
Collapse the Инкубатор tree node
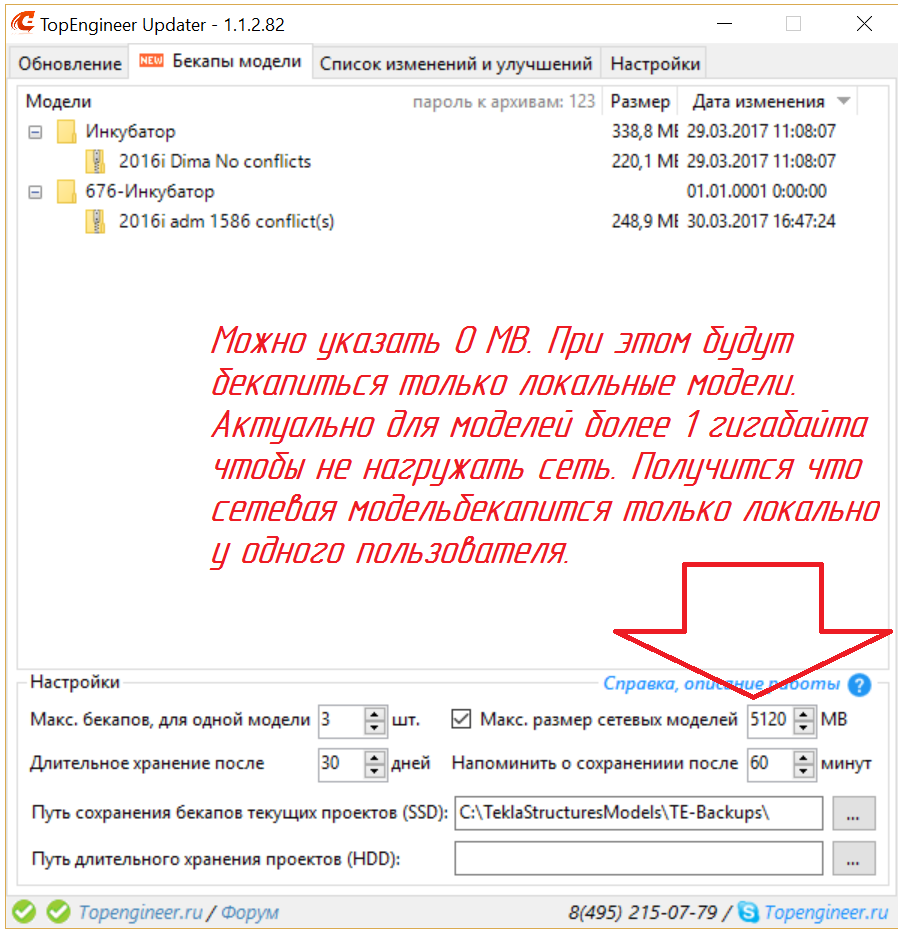35,132
